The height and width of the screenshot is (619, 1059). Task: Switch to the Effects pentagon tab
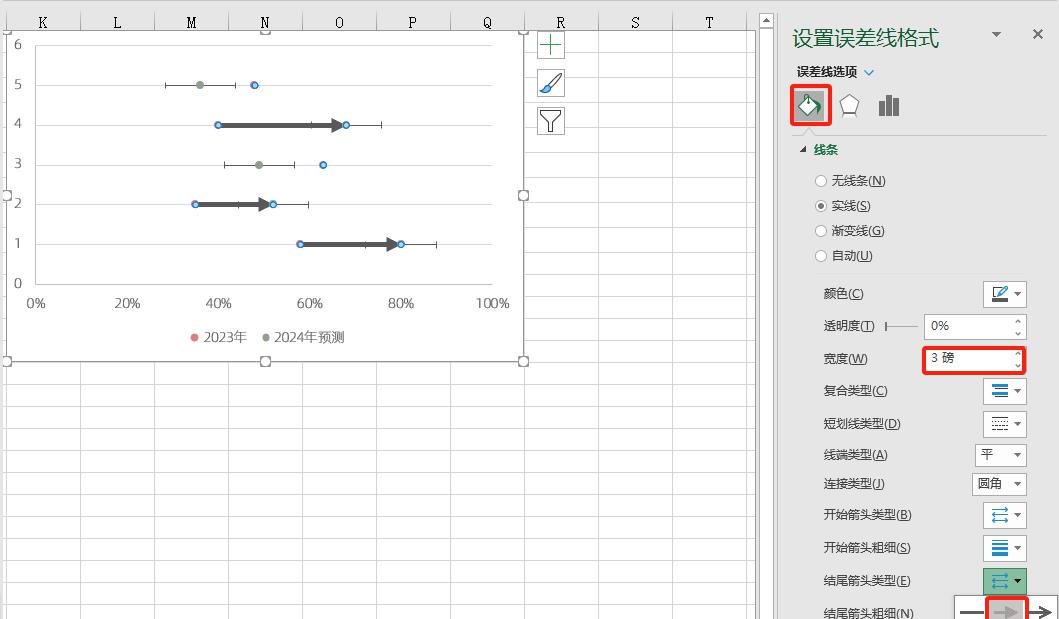[849, 105]
